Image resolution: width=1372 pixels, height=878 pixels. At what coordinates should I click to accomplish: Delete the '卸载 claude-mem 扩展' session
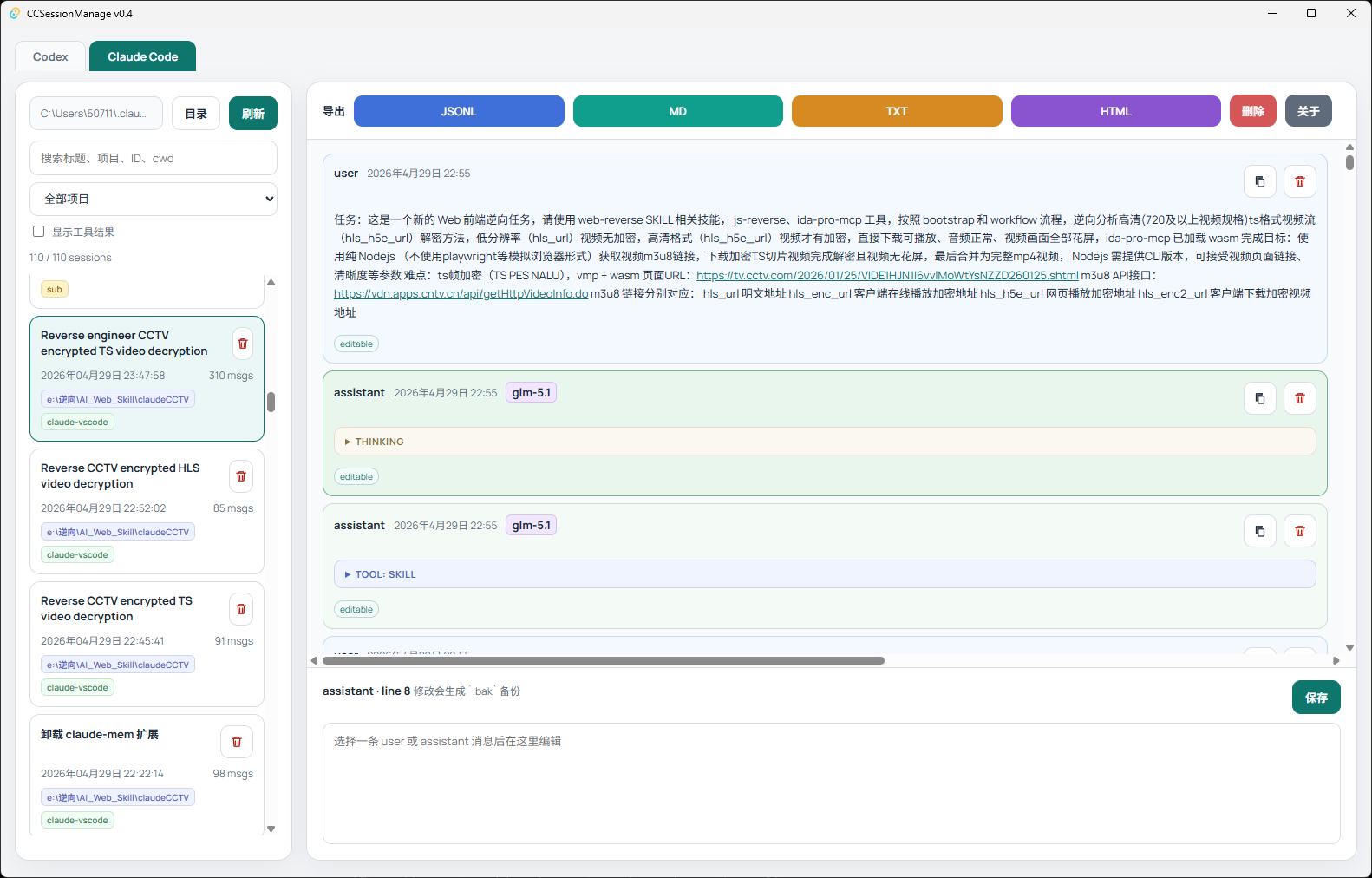tap(237, 742)
